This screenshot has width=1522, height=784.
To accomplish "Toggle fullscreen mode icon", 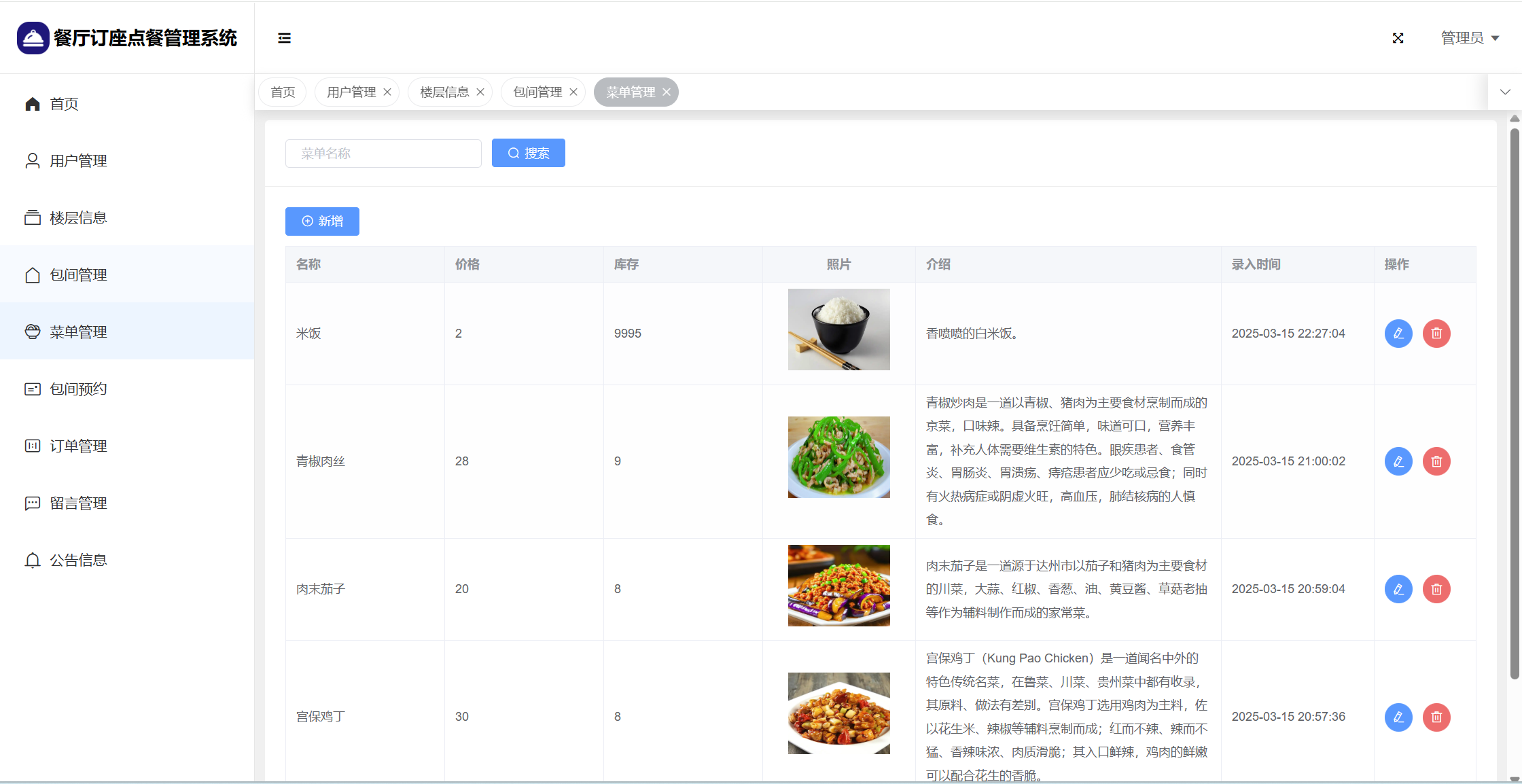I will (1398, 38).
